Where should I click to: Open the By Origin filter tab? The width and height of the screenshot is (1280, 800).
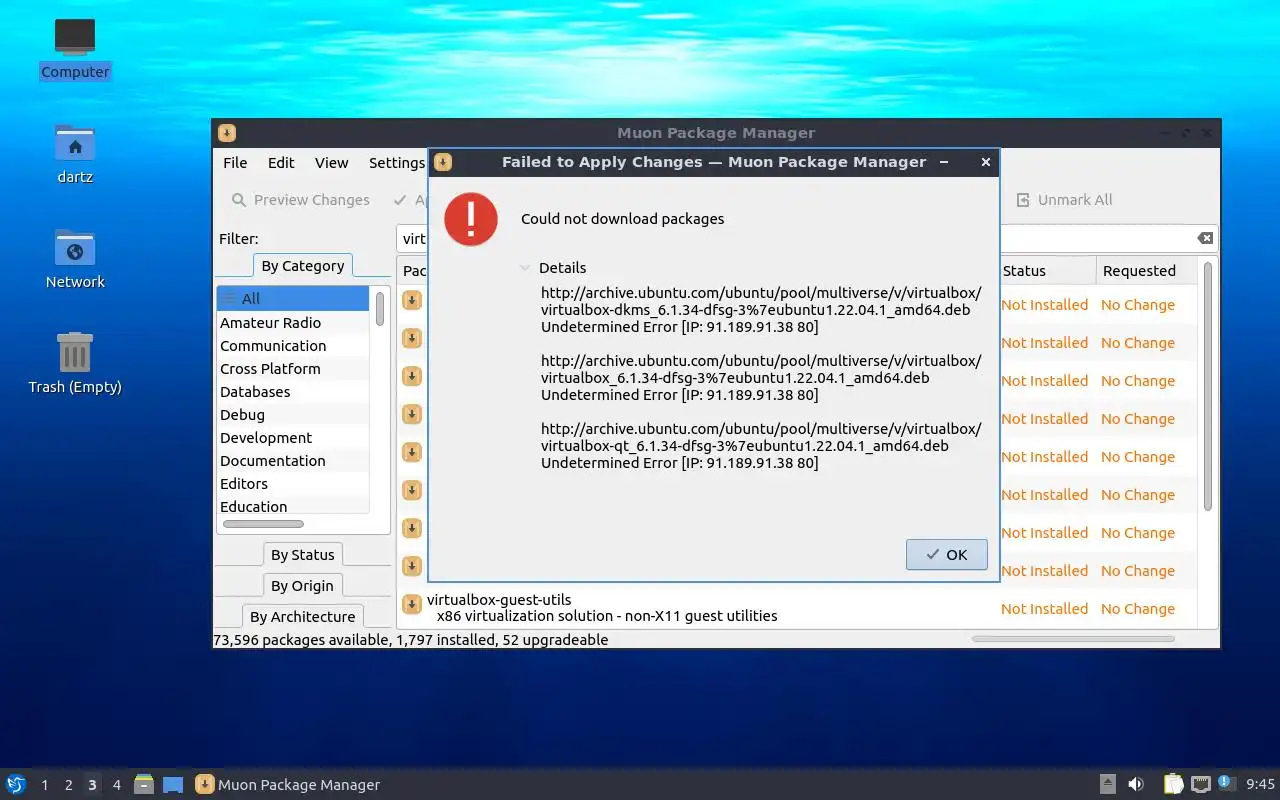302,586
